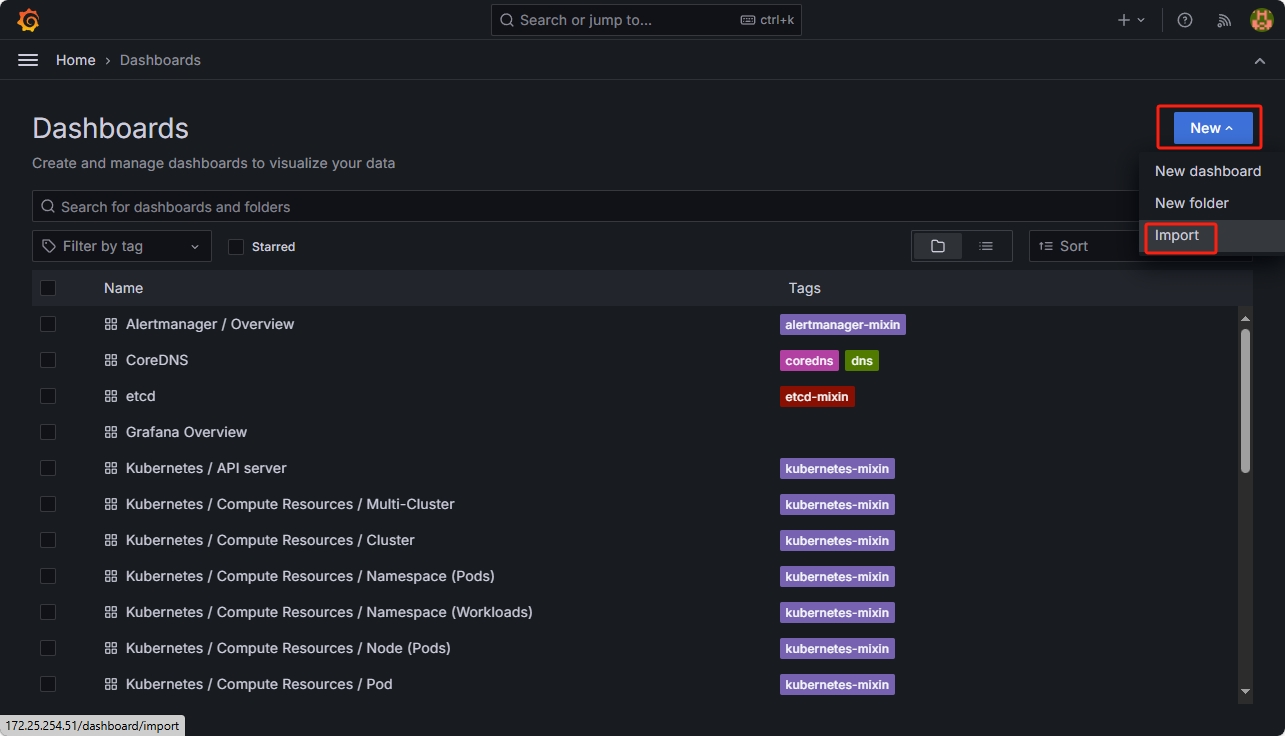This screenshot has height=736, width=1285.
Task: Click the Tags column header
Action: pos(804,288)
